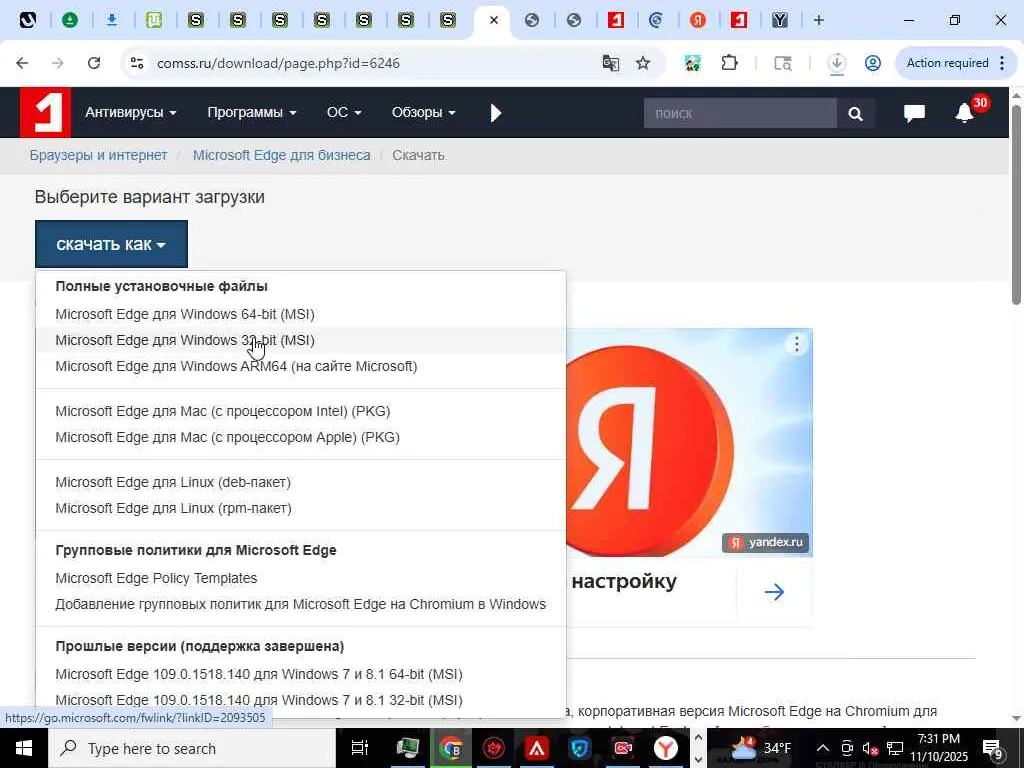The width and height of the screenshot is (1024, 768).
Task: Choose Edge для Mac Apple PKG
Action: point(227,438)
